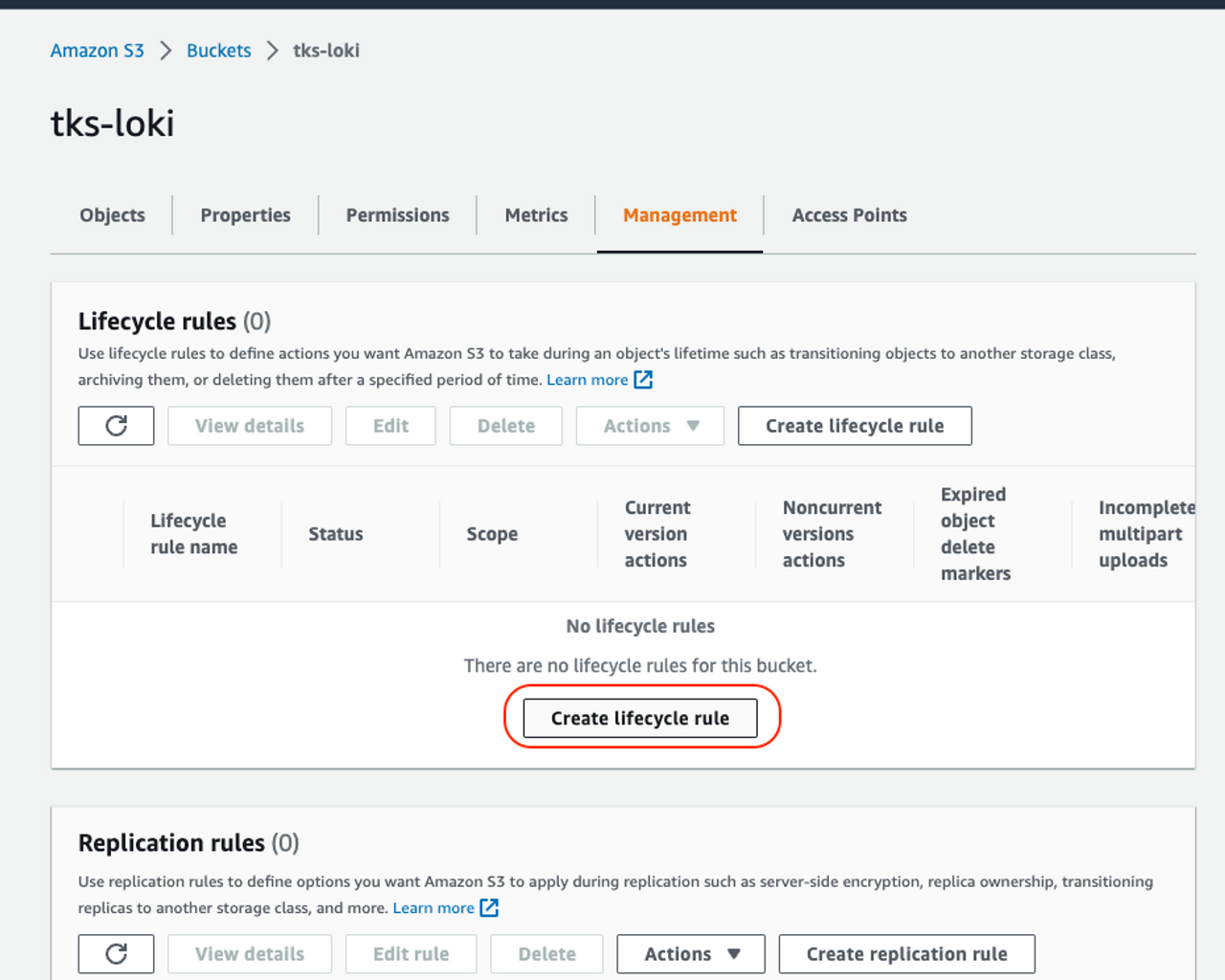Refresh the Replication rules list
The height and width of the screenshot is (980, 1225).
pyautogui.click(x=116, y=954)
